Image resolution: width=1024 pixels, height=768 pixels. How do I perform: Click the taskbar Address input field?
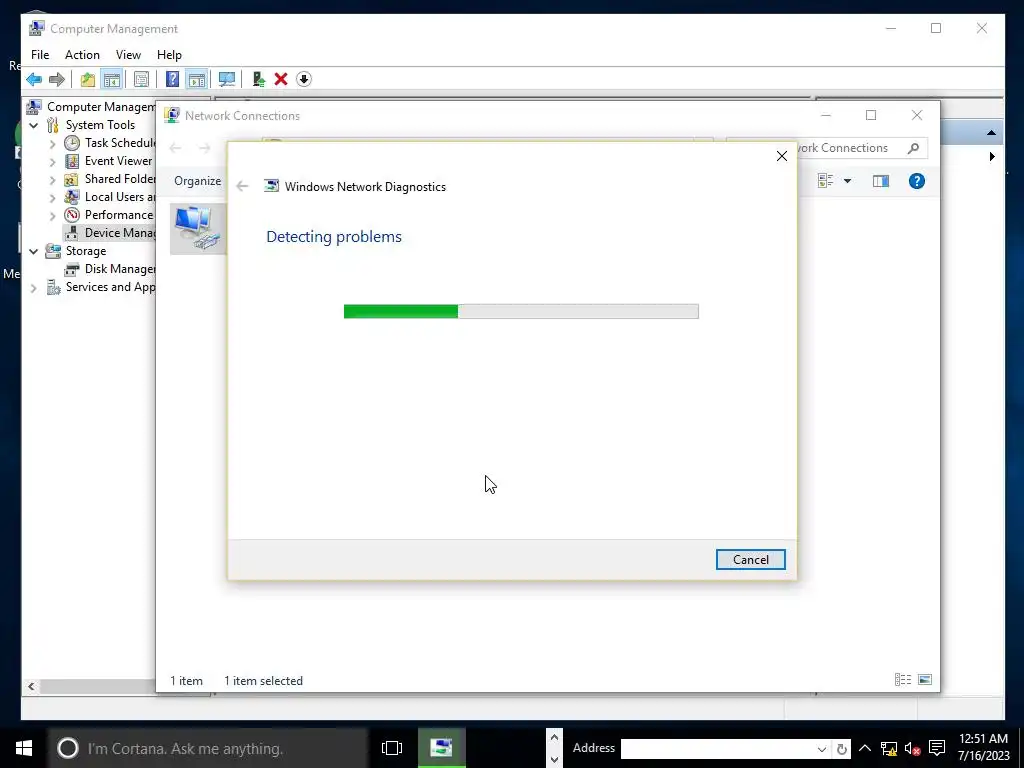pos(718,749)
